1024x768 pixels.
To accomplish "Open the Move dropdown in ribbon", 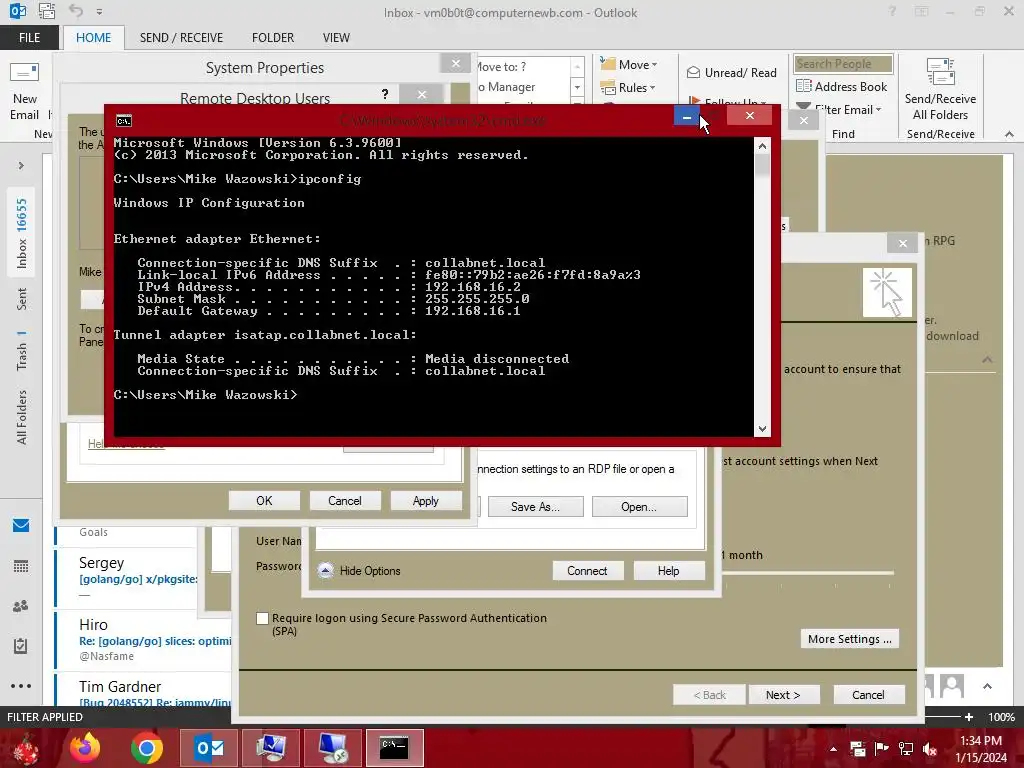I will point(628,65).
